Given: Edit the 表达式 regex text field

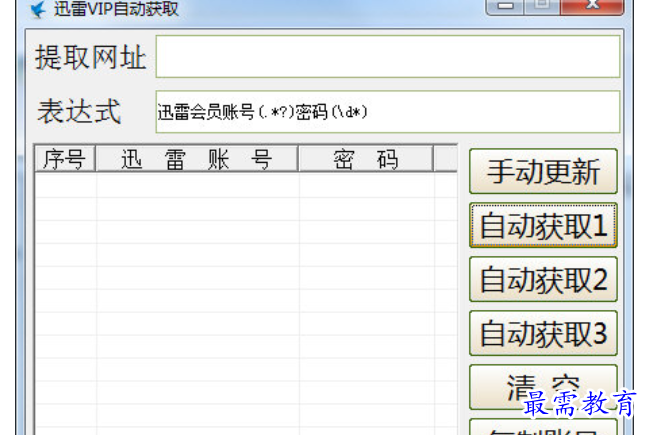Looking at the screenshot, I should [x=387, y=112].
